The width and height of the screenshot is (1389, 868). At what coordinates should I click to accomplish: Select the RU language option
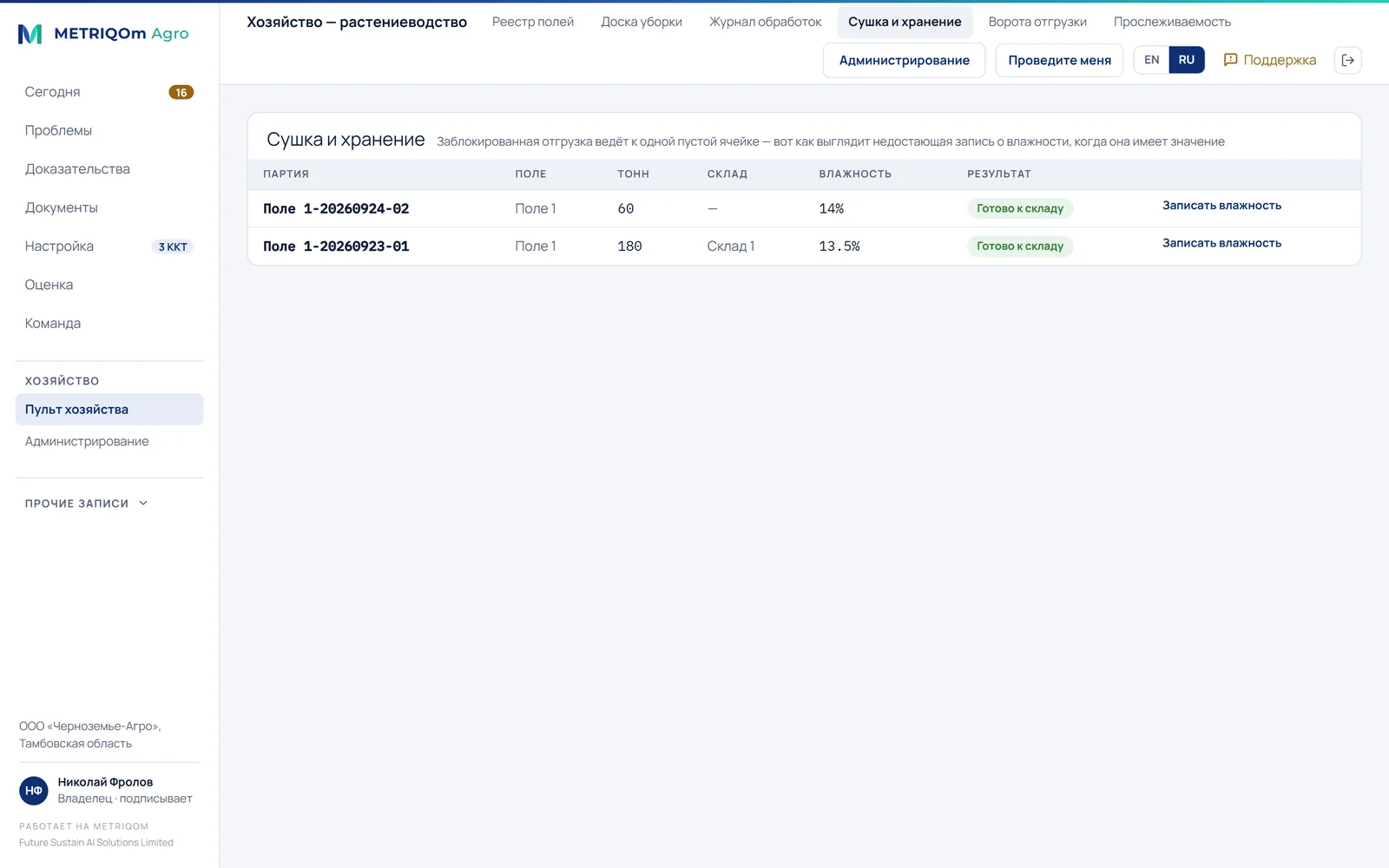(x=1187, y=60)
